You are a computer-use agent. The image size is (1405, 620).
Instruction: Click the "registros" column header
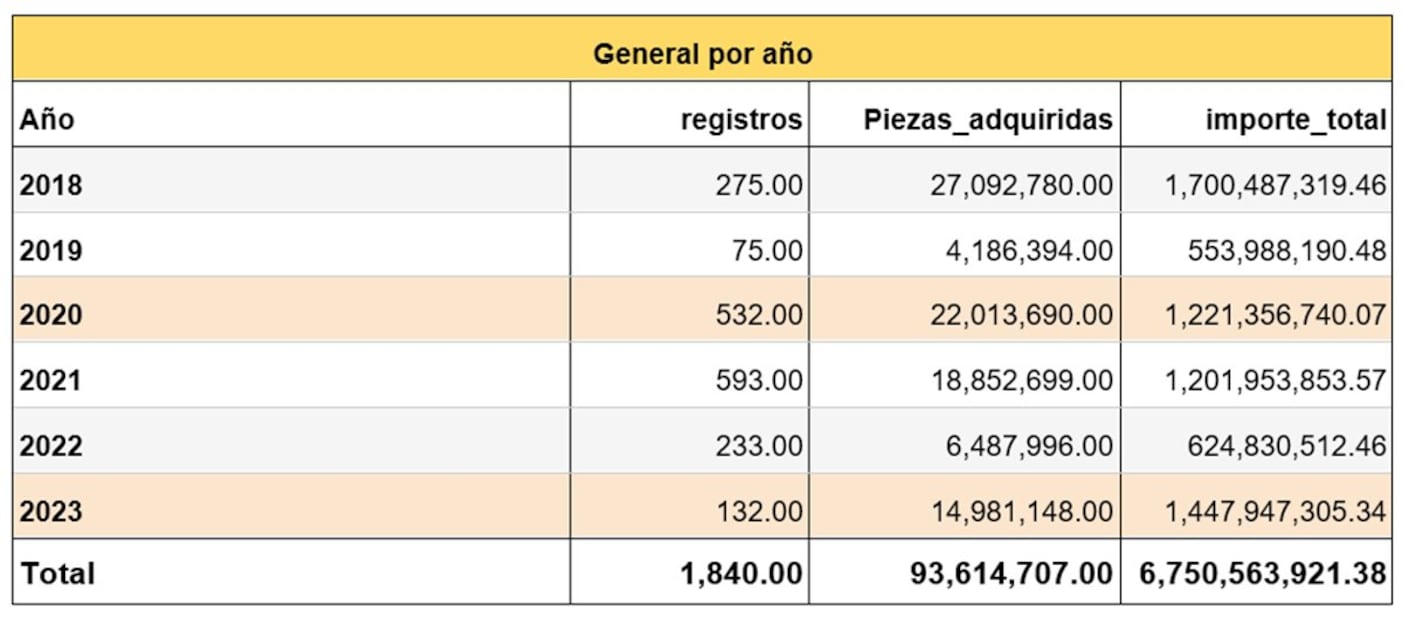[741, 120]
